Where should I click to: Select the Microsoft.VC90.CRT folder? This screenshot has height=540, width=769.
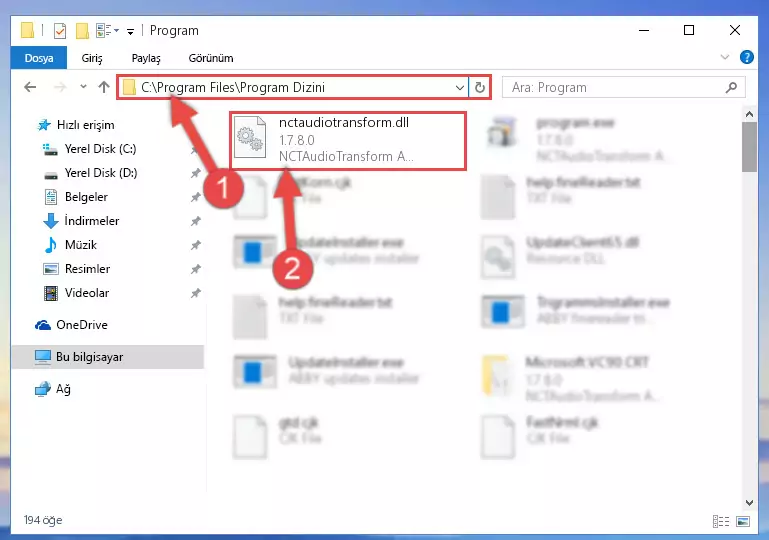tap(569, 379)
